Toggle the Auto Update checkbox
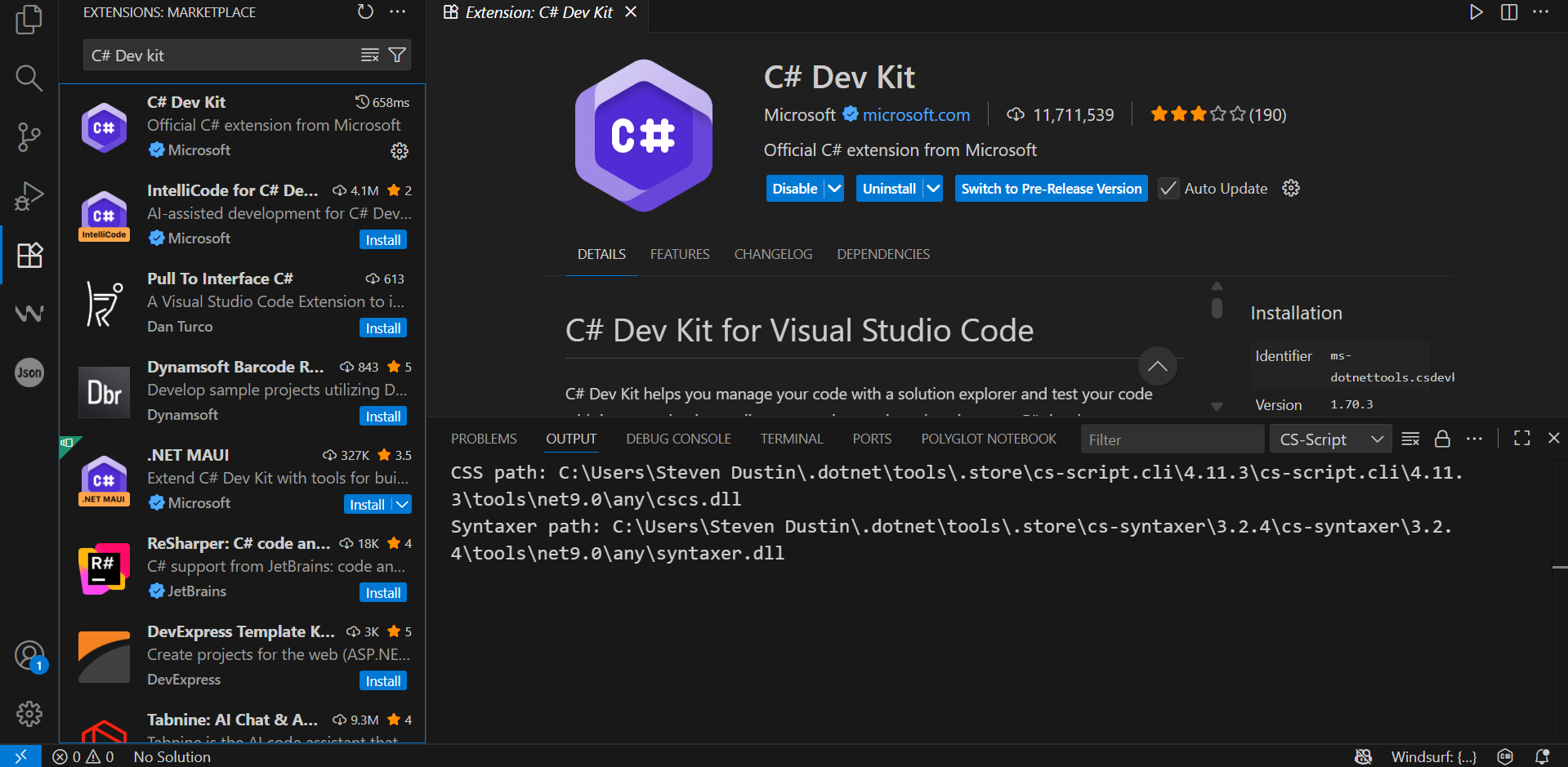This screenshot has height=767, width=1568. click(x=1169, y=189)
